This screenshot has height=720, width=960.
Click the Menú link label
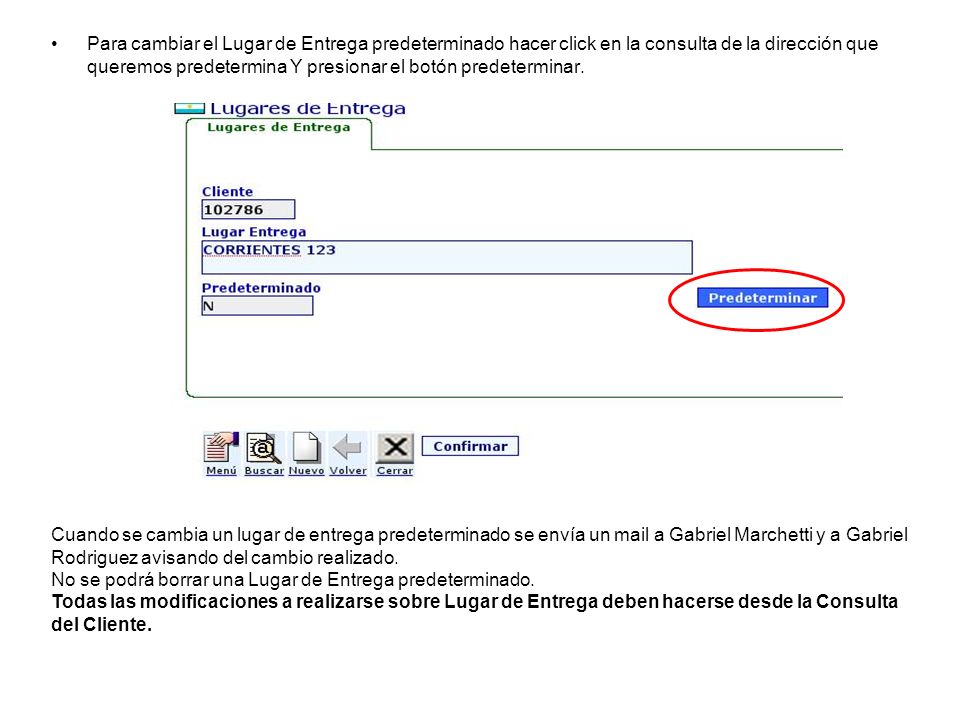point(221,471)
